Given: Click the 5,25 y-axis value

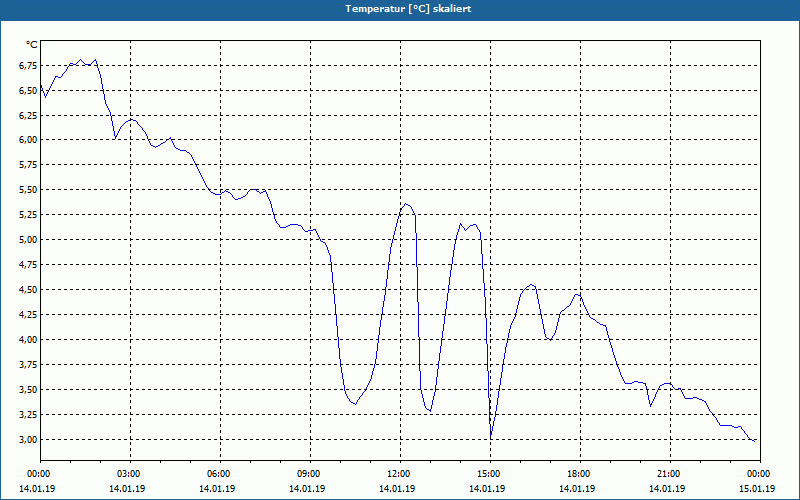Looking at the screenshot, I should [x=28, y=215].
